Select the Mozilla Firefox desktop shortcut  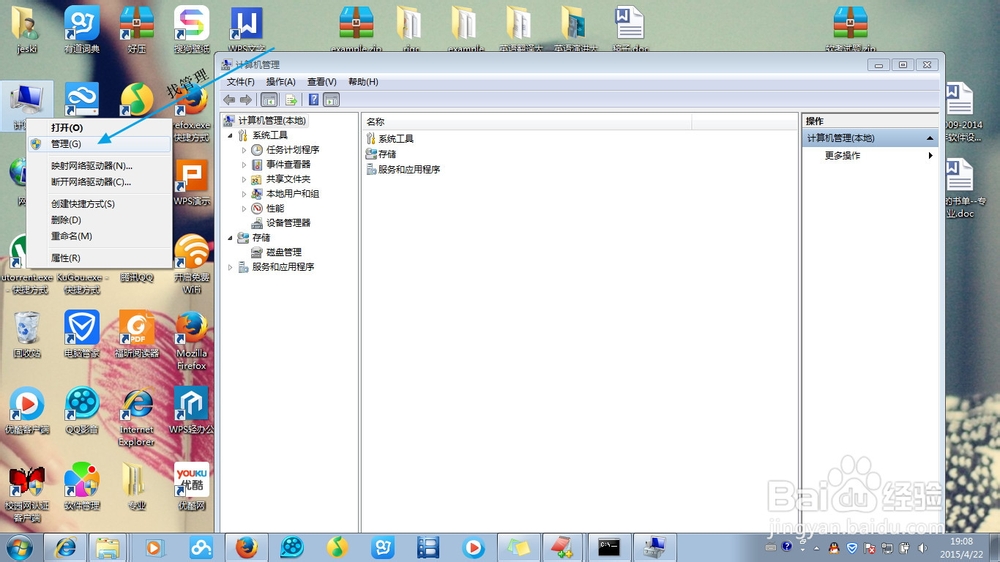[191, 340]
